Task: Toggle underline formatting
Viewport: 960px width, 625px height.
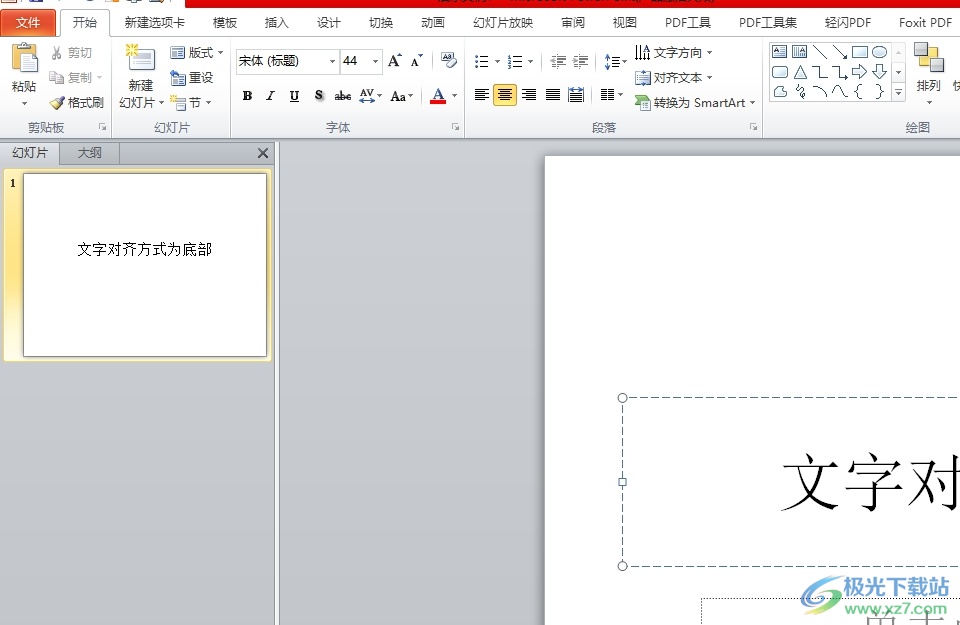Action: coord(294,95)
